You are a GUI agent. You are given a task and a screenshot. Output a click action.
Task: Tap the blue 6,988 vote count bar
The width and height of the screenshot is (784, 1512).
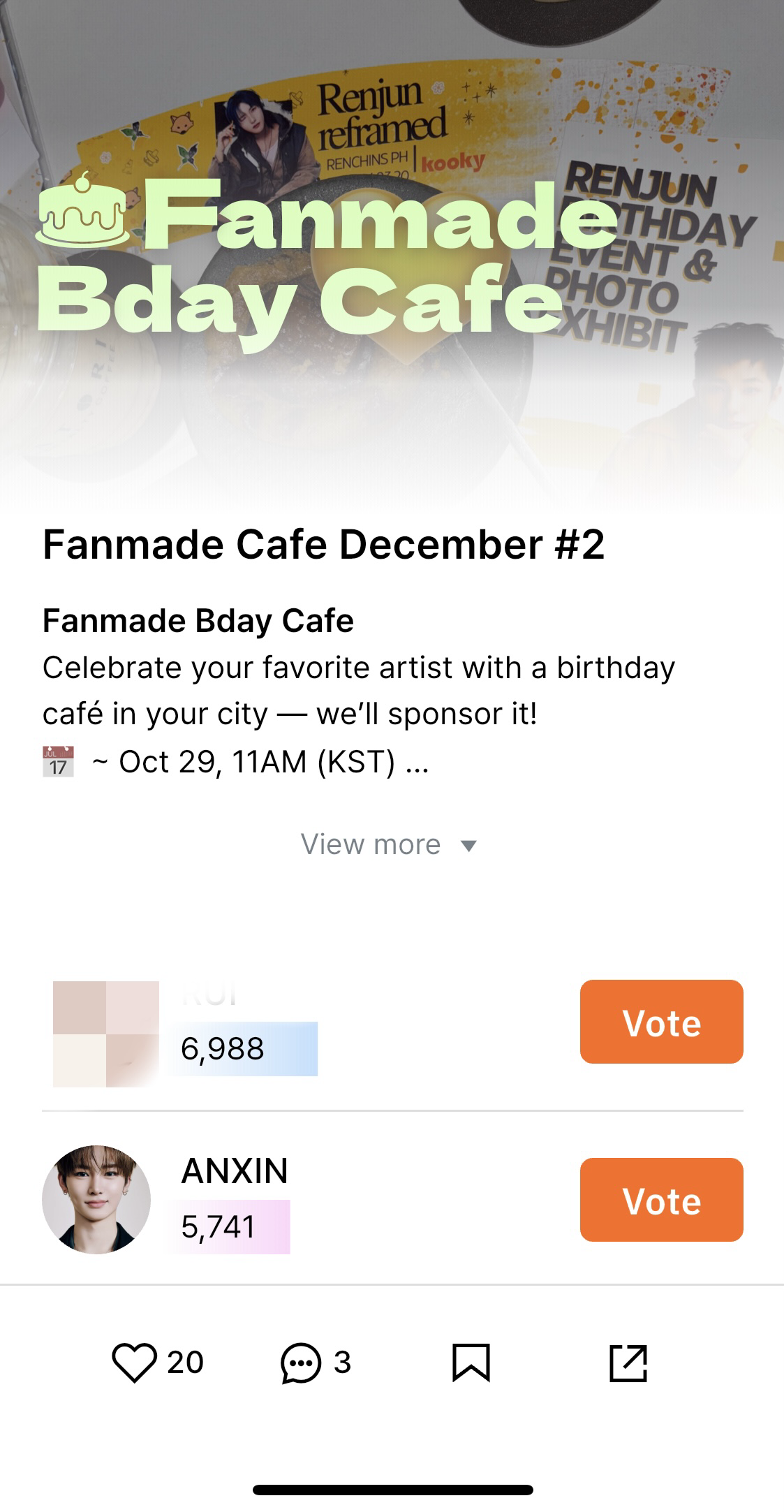click(244, 1049)
